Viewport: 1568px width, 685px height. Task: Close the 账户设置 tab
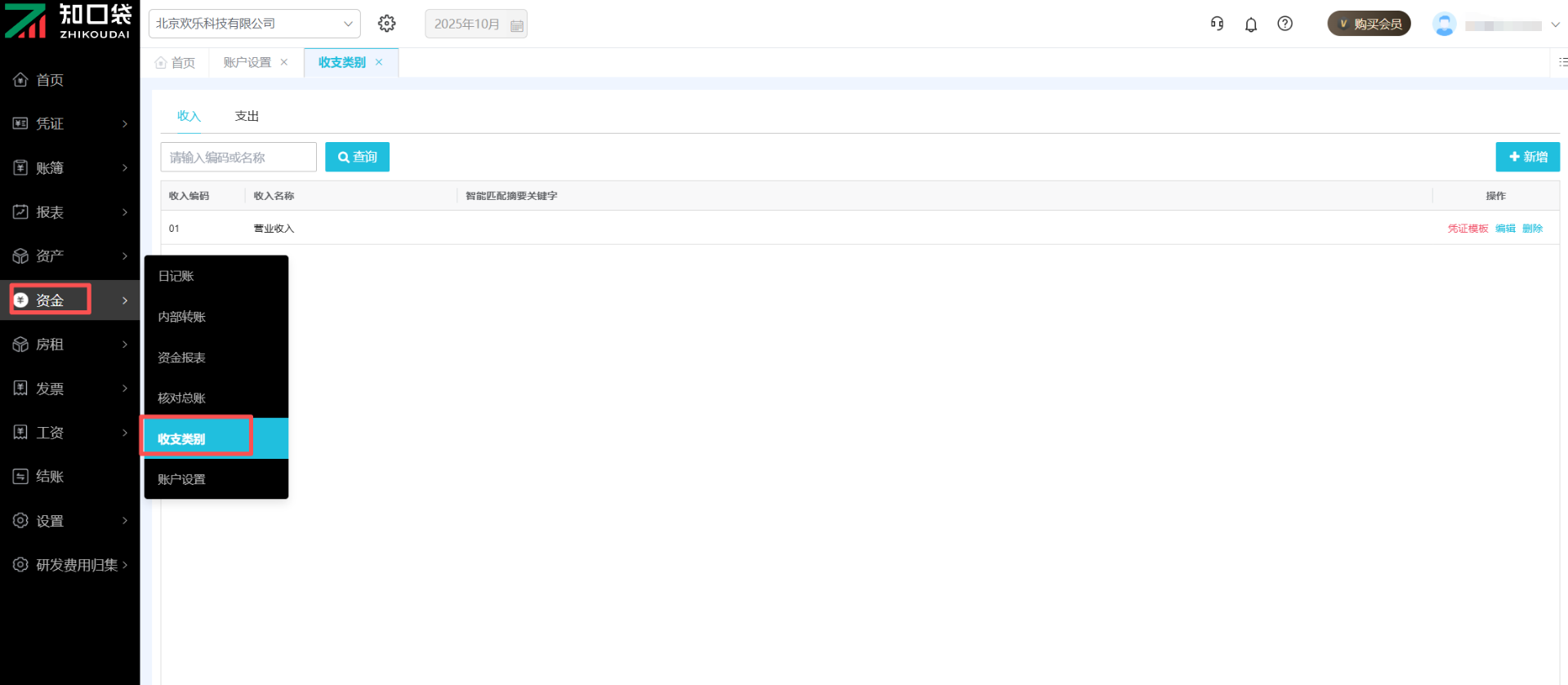point(284,62)
